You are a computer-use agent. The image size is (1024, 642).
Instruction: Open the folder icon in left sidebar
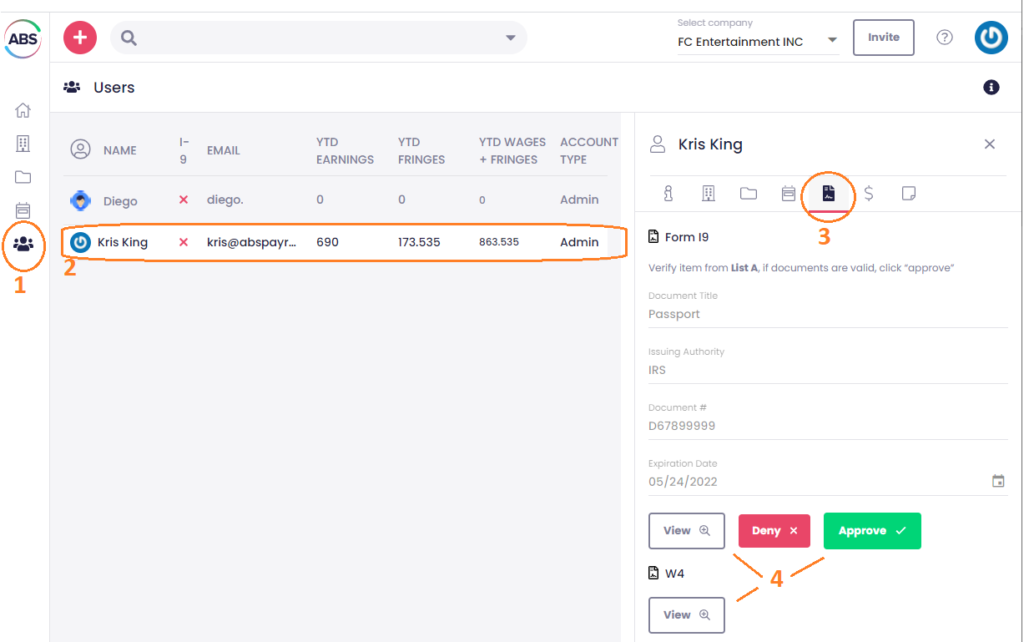pyautogui.click(x=23, y=177)
